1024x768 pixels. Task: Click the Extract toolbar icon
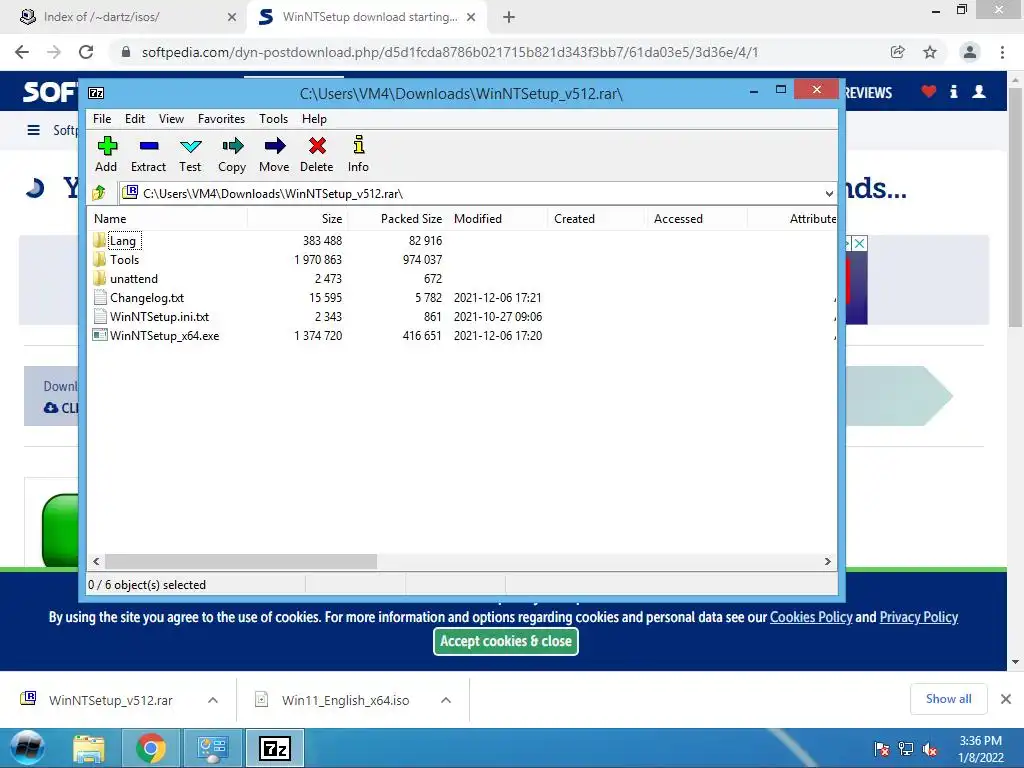(x=148, y=154)
